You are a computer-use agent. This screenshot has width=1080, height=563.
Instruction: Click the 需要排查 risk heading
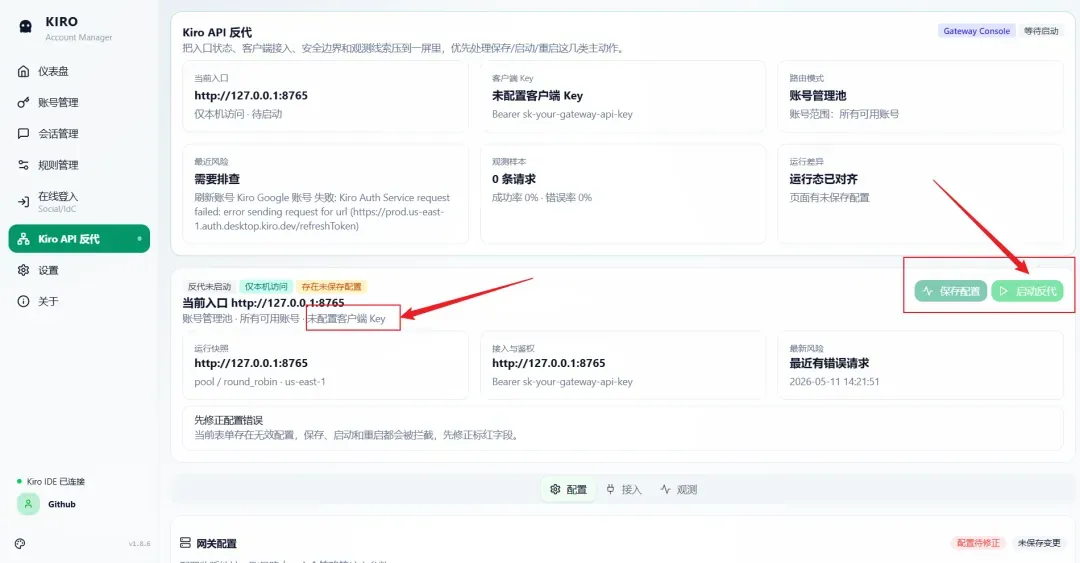tap(217, 179)
